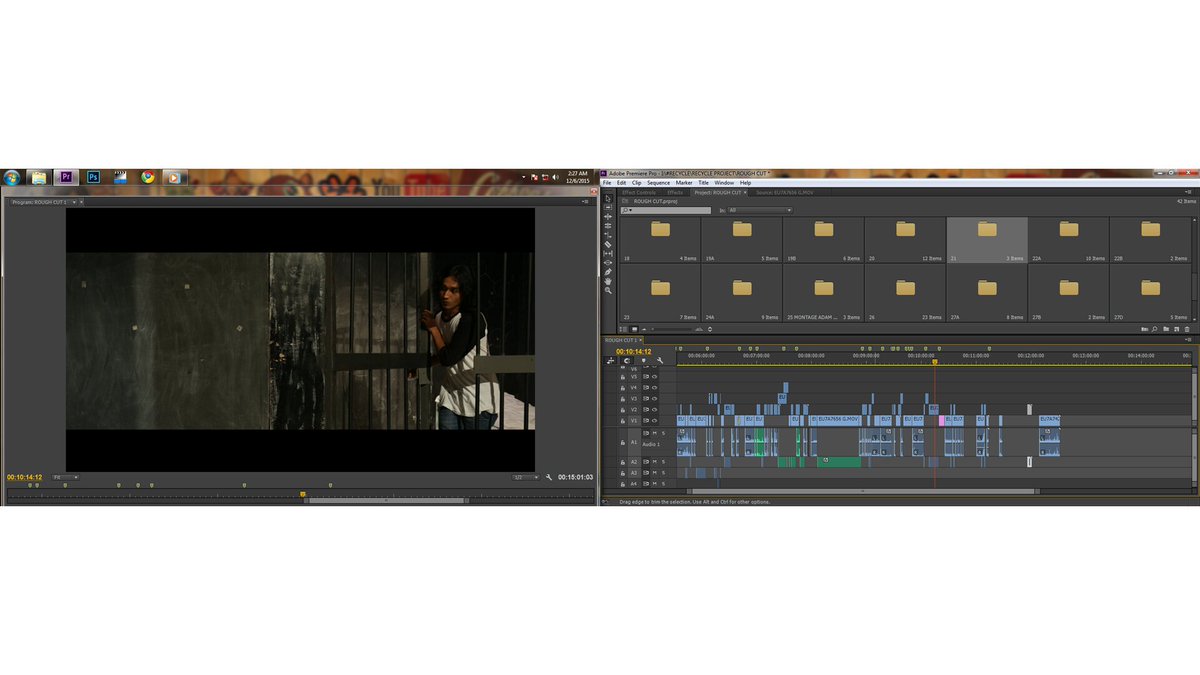Open the 1/2 playback resolution dropdown

(x=525, y=477)
